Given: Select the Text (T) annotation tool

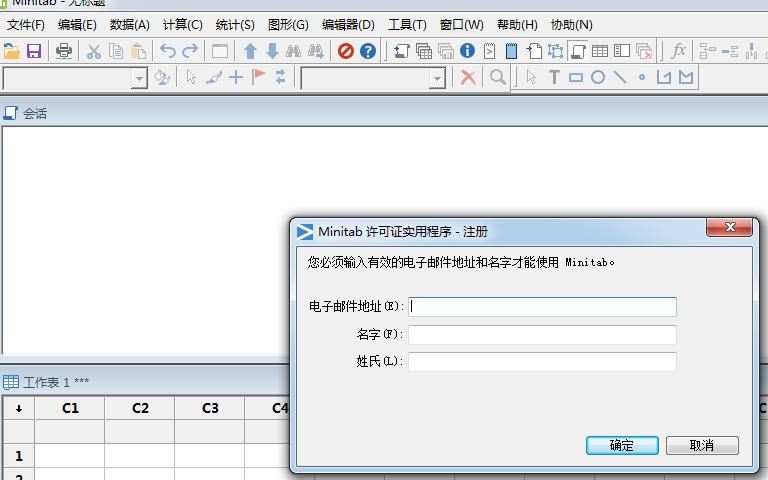Looking at the screenshot, I should click(x=554, y=77).
